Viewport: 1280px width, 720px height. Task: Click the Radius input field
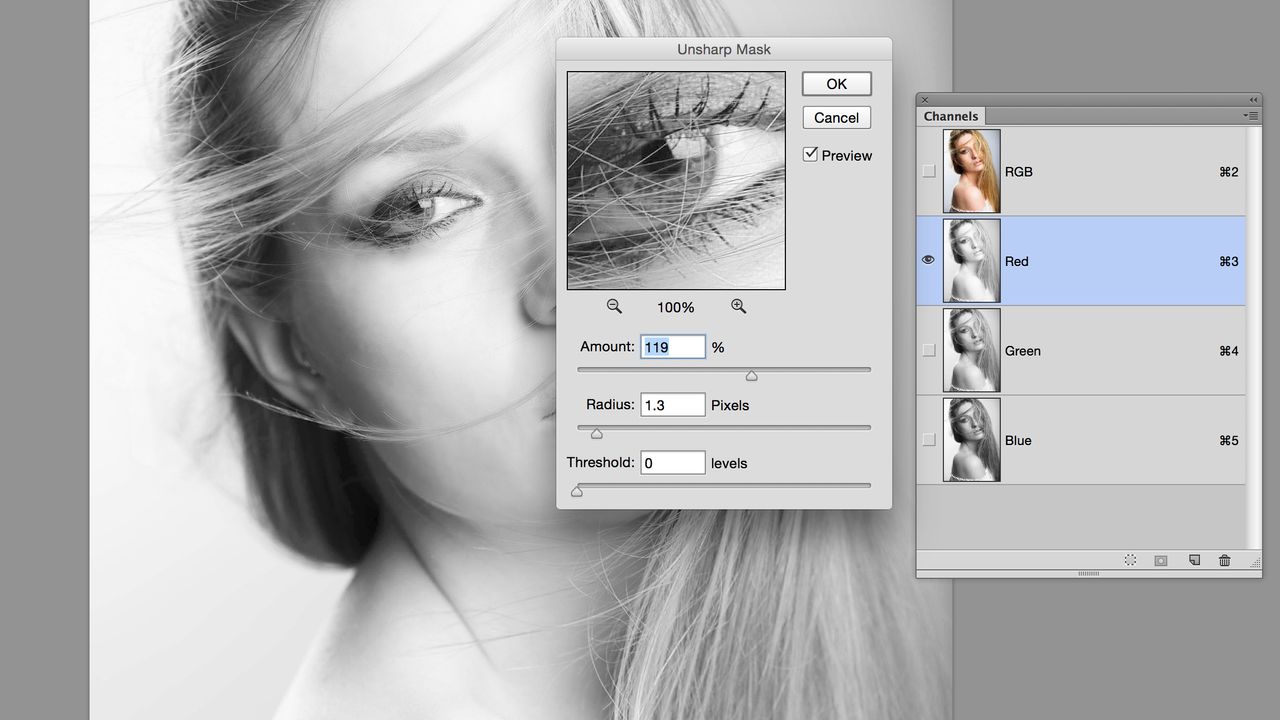pyautogui.click(x=673, y=405)
